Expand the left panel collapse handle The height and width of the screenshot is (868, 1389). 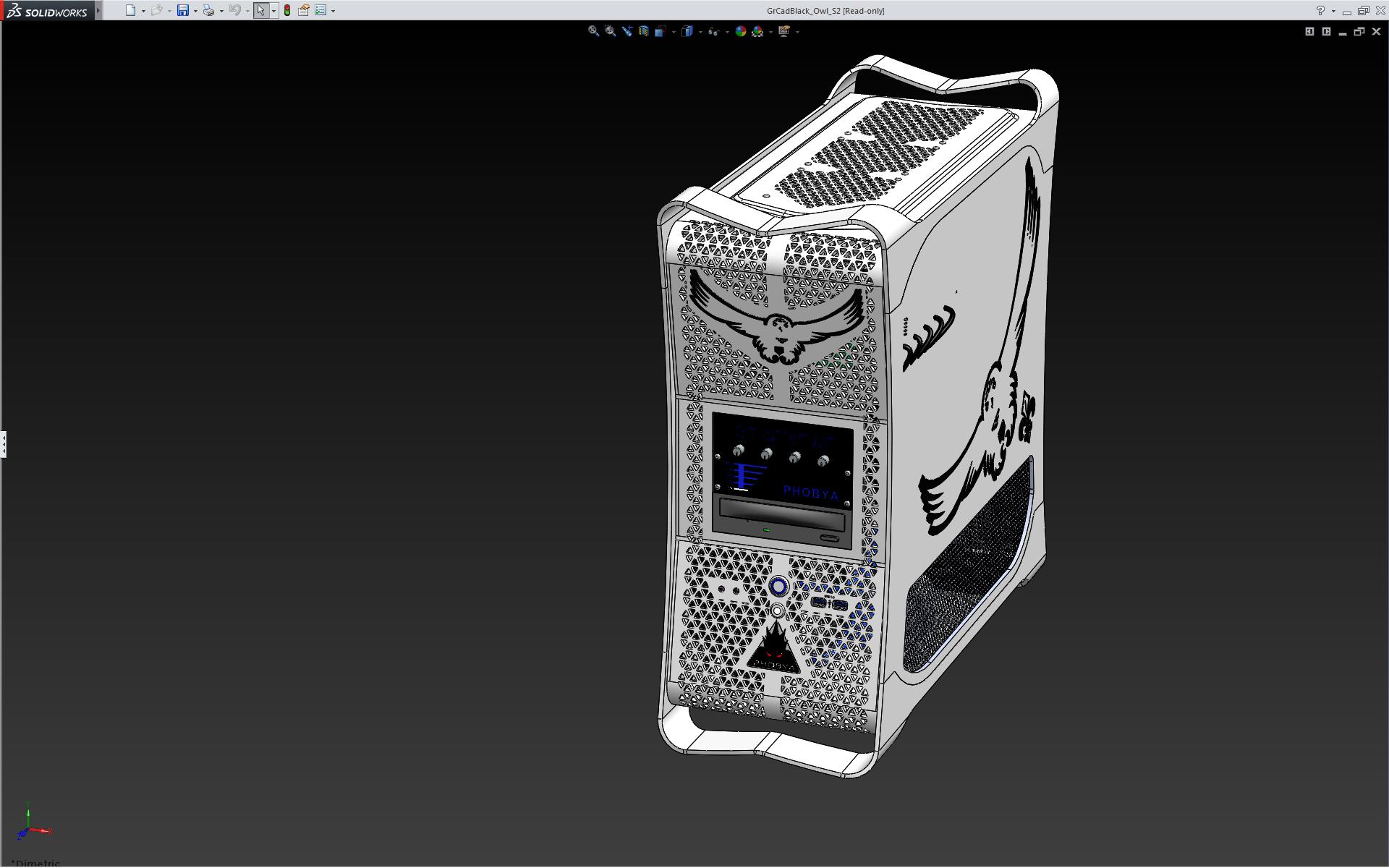[x=4, y=443]
